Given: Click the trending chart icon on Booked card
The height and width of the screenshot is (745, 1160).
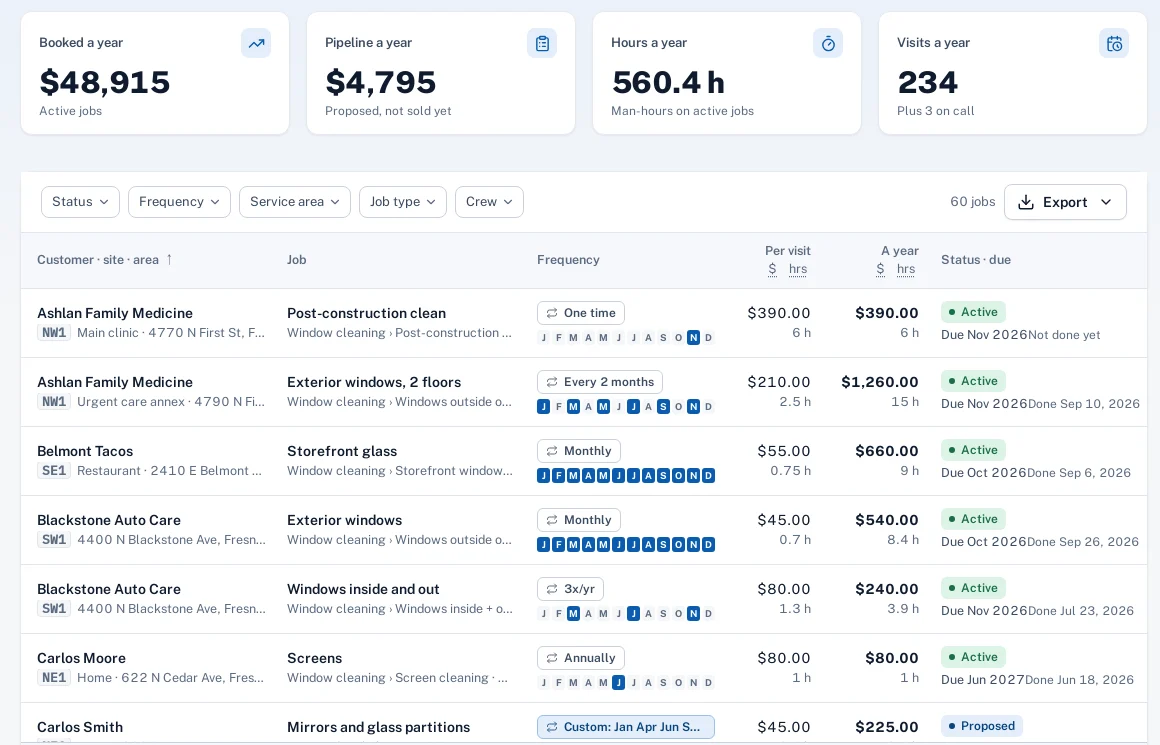Looking at the screenshot, I should (x=256, y=44).
